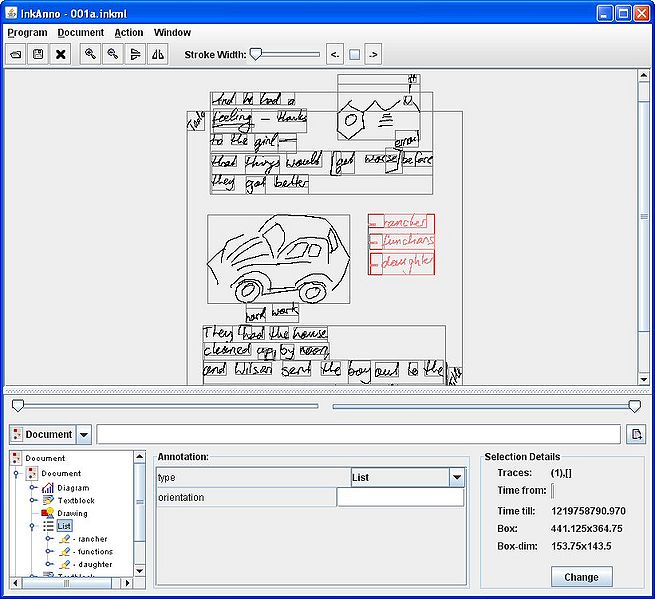Click the Stroke Width slider handle

pos(255,54)
